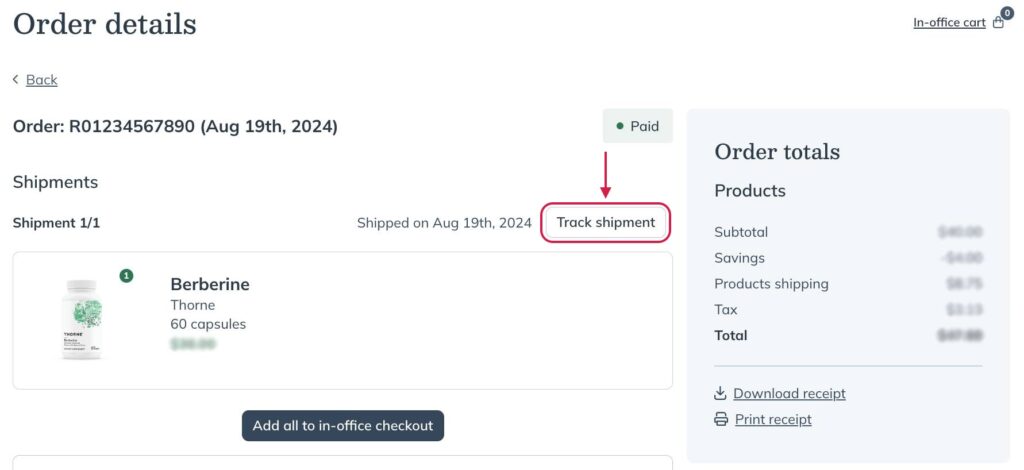Click the back chevron arrow icon
The image size is (1024, 470).
[x=16, y=80]
